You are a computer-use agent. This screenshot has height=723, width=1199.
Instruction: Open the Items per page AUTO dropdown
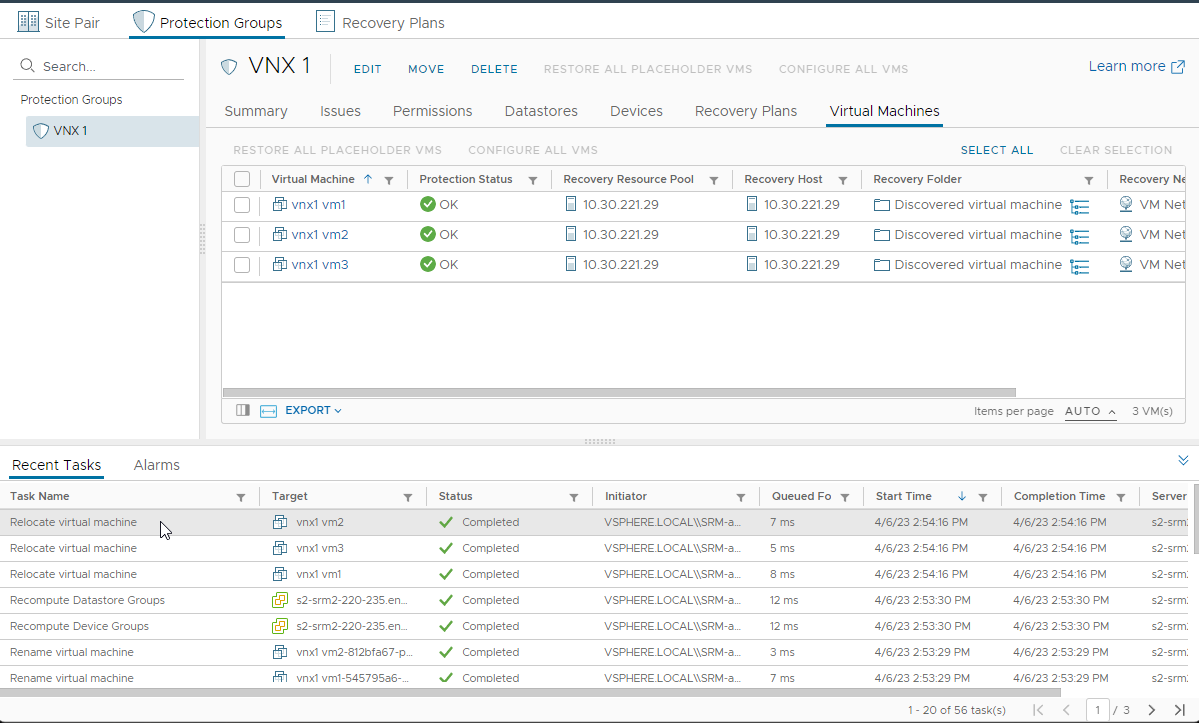[x=1090, y=411]
